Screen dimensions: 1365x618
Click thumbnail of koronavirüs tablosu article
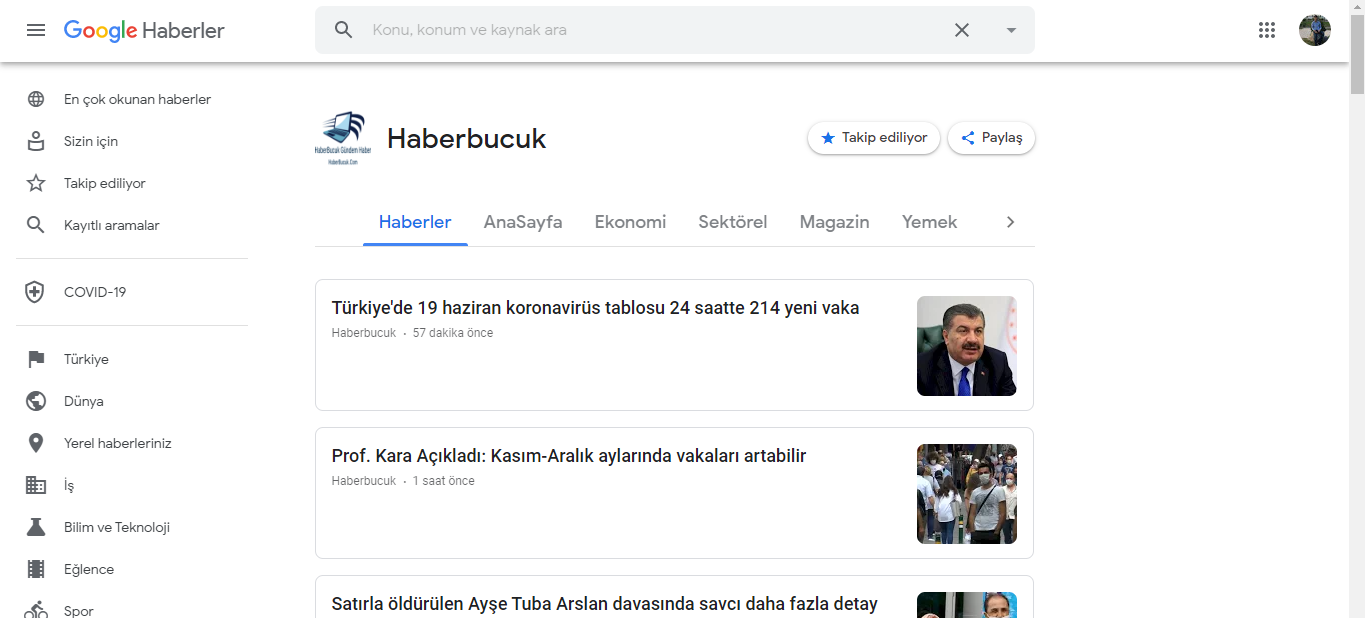(967, 346)
